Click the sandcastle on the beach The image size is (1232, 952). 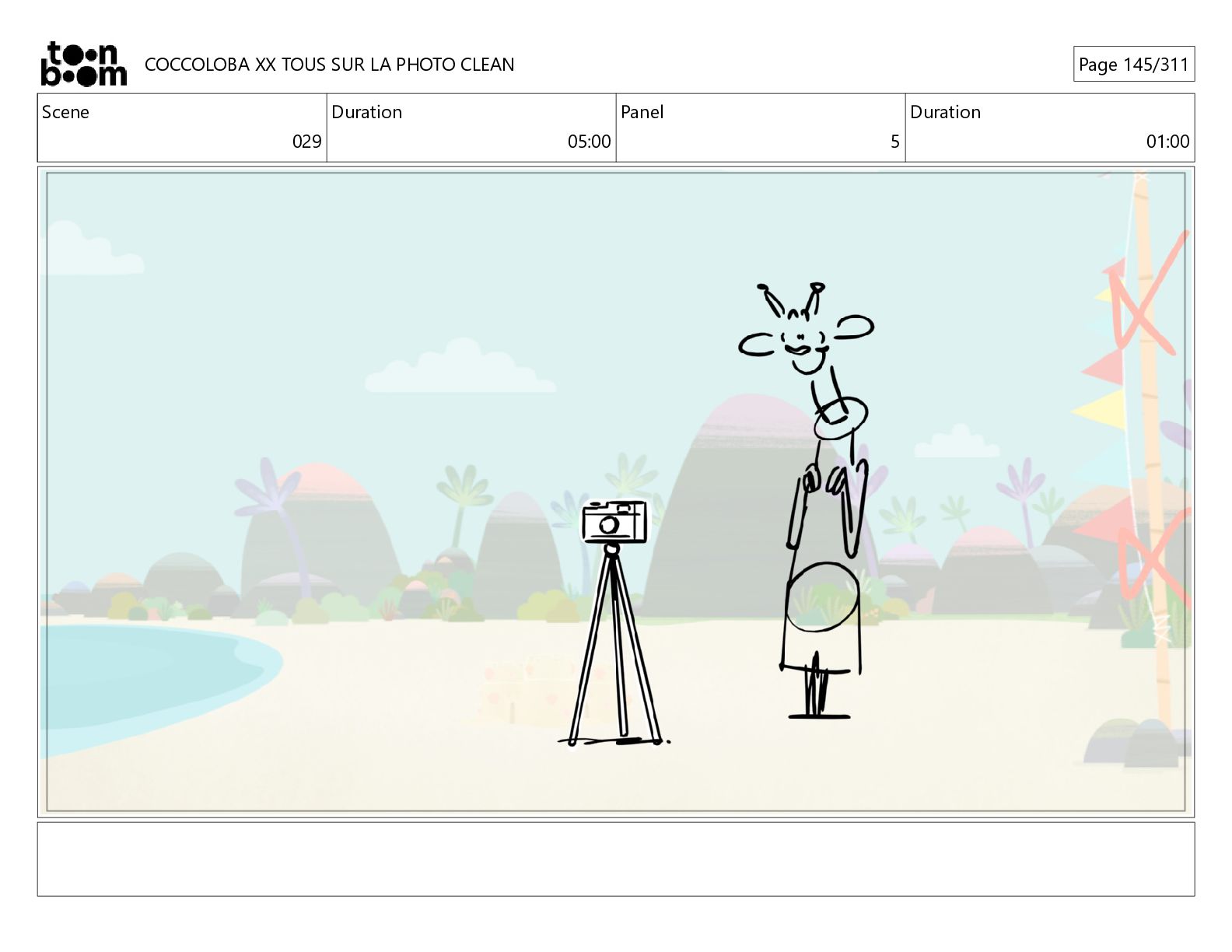[x=521, y=688]
